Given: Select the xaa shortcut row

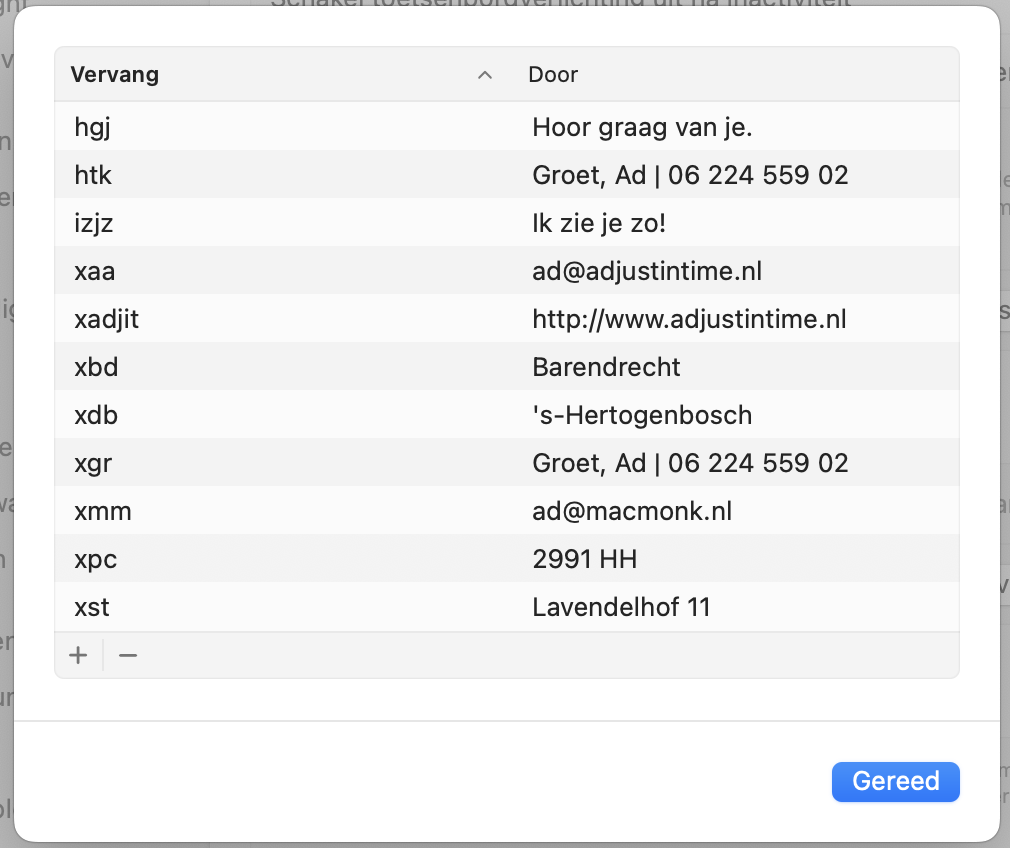Looking at the screenshot, I should (x=93, y=271).
